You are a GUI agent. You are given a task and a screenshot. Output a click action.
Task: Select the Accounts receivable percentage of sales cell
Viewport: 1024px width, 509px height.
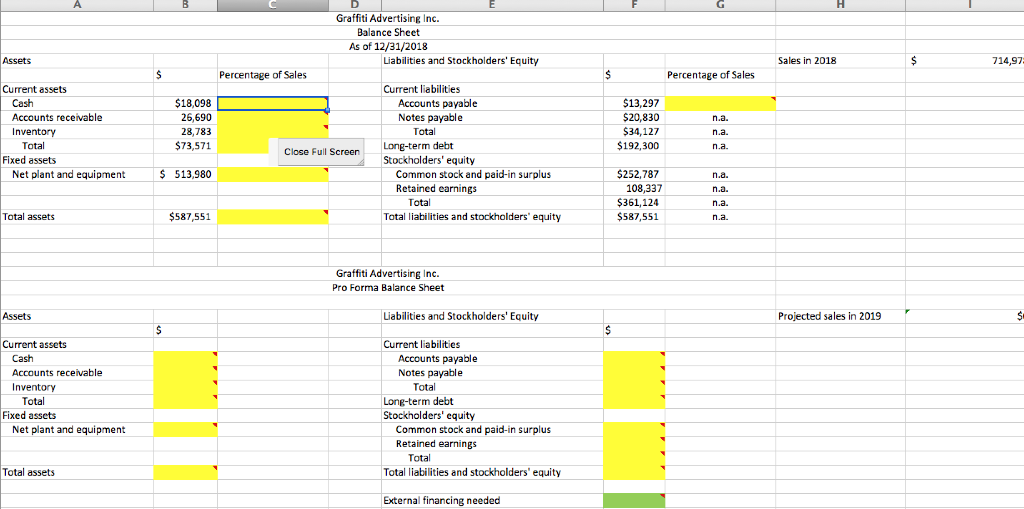point(272,118)
